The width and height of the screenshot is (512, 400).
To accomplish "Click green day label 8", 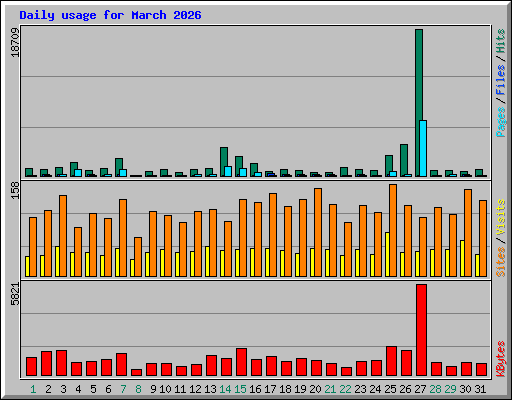I will click(x=138, y=389).
